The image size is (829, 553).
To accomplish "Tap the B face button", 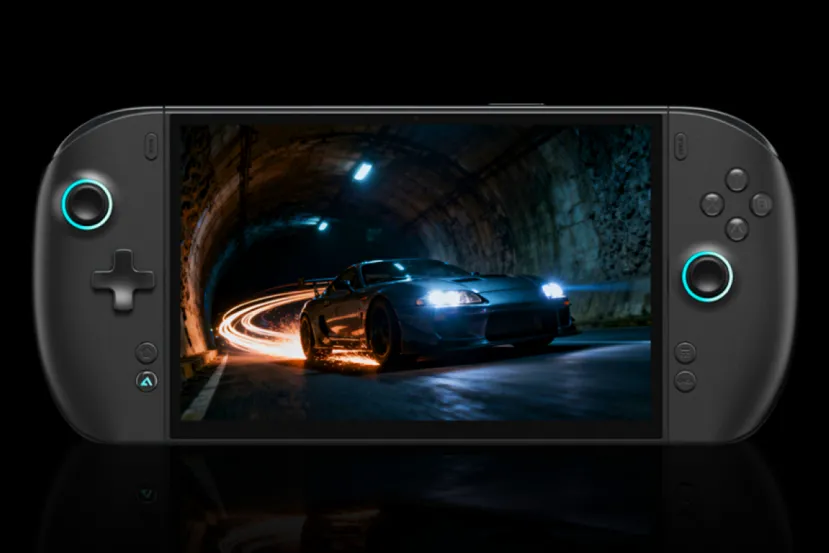I will coord(761,205).
